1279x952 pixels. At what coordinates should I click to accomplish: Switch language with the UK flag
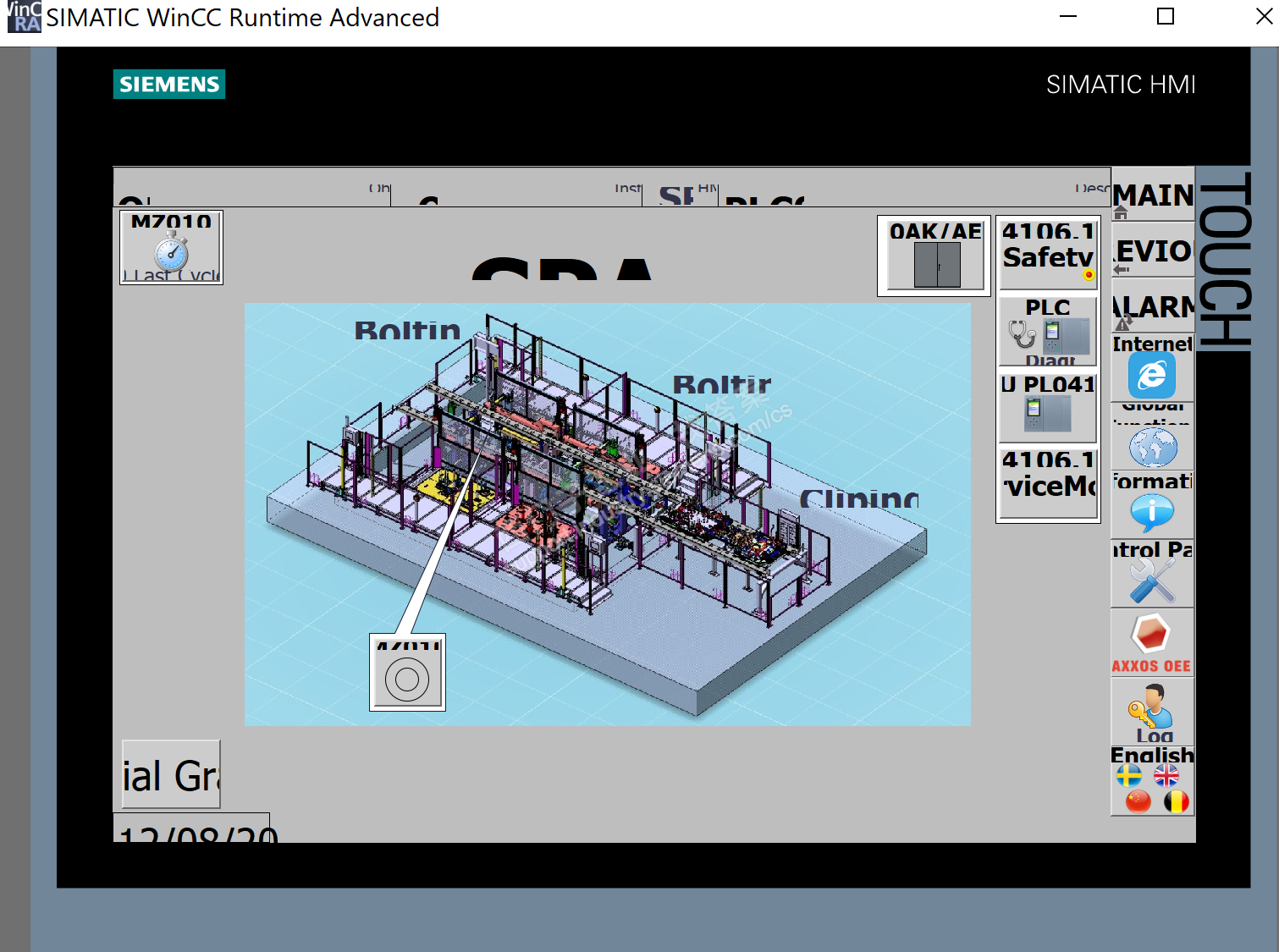(1166, 775)
